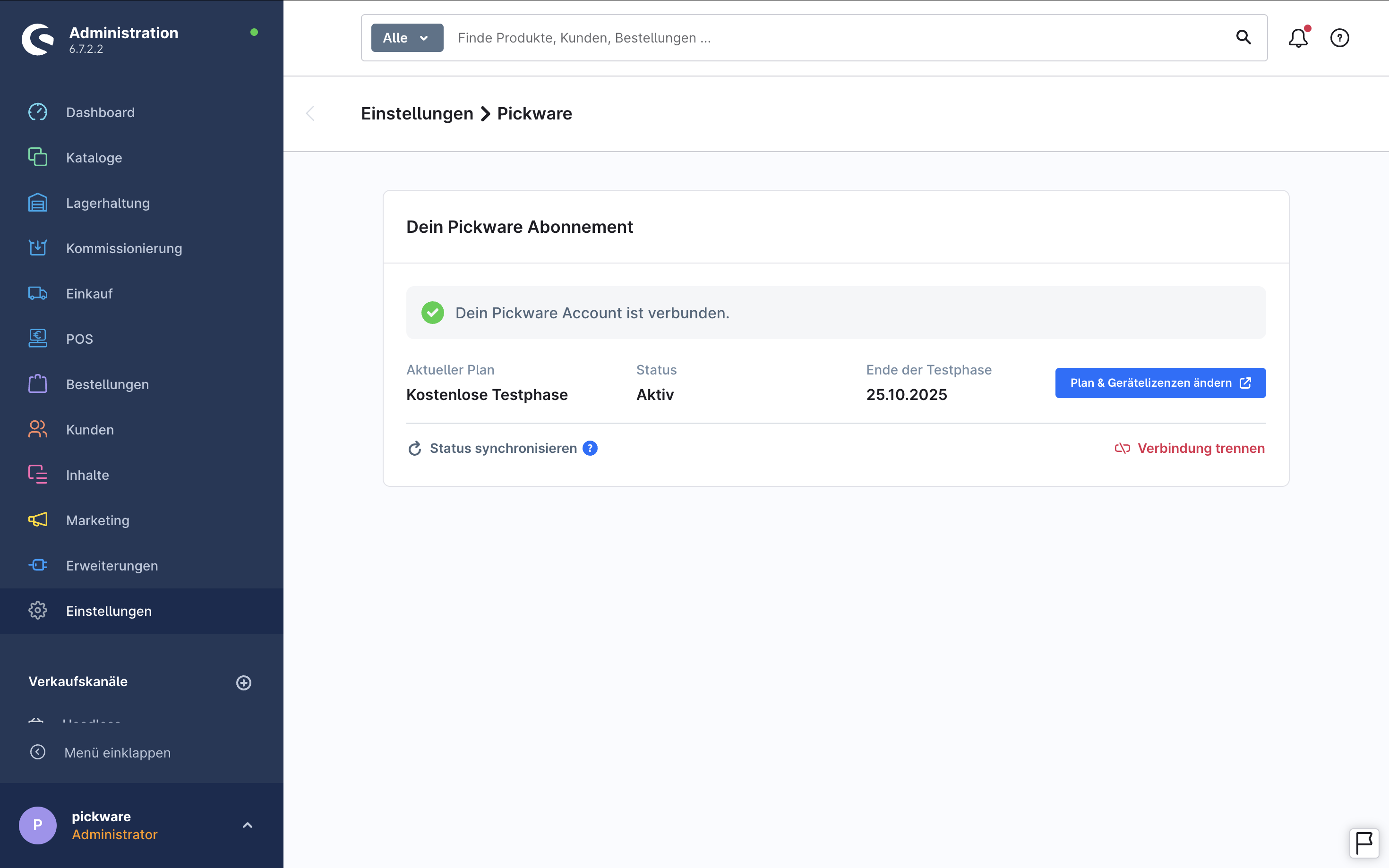Viewport: 1389px width, 868px height.
Task: Go back using the breadcrumb arrow
Action: tap(310, 114)
